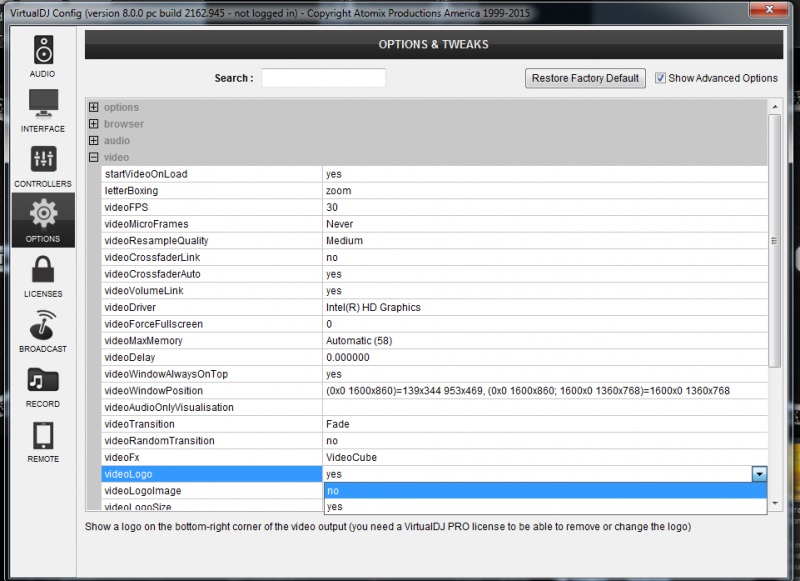The width and height of the screenshot is (800, 581).
Task: Open the Record music folder icon
Action: click(x=43, y=380)
